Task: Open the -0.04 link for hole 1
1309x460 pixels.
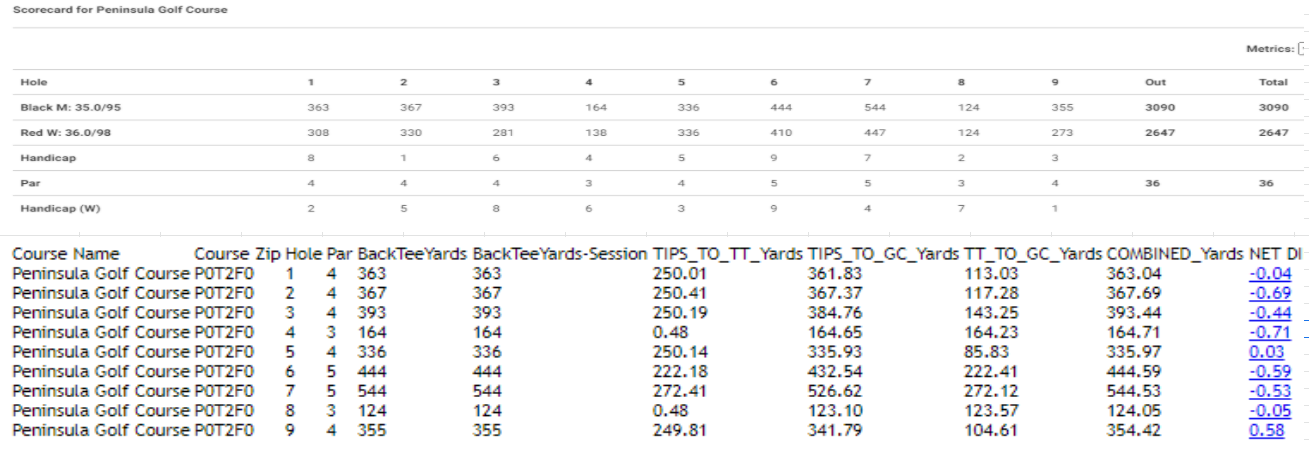Action: tap(1265, 273)
